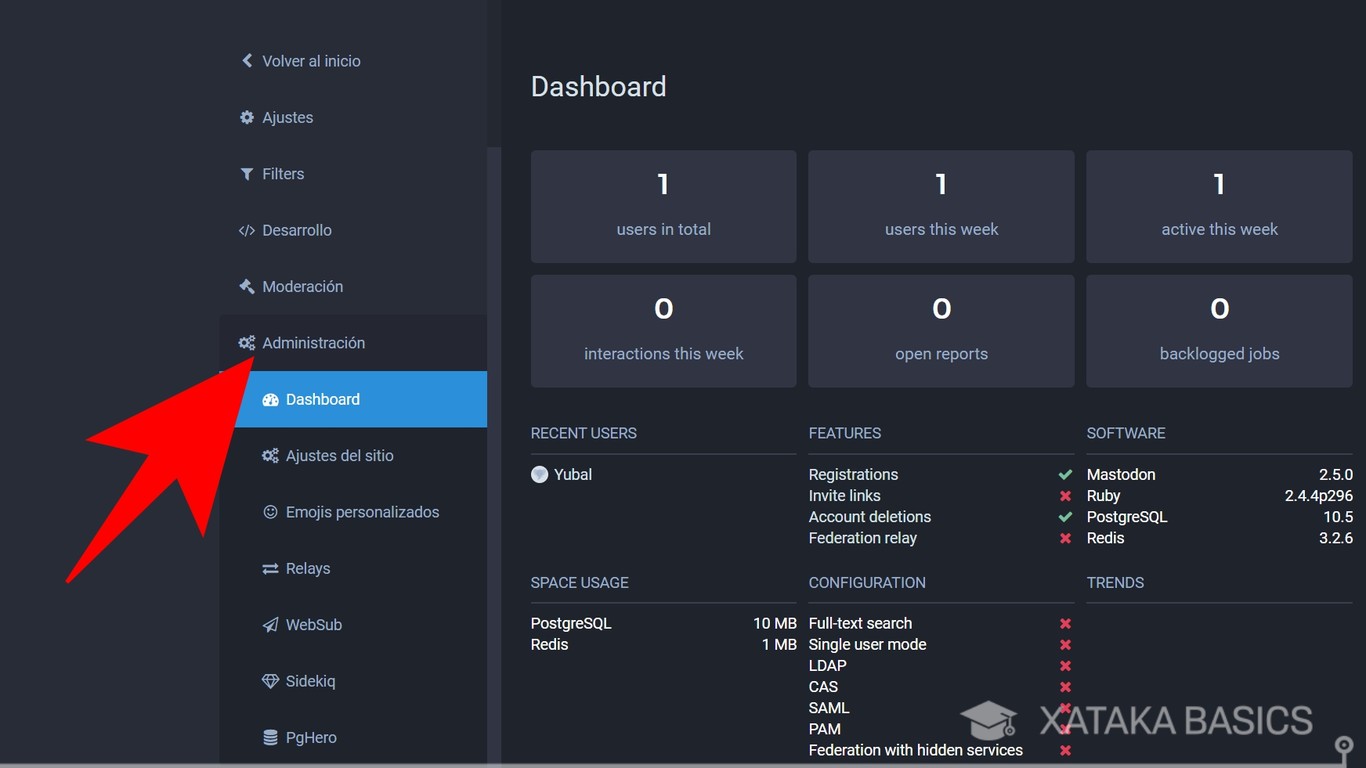Image resolution: width=1366 pixels, height=768 pixels.
Task: Open the Dashboard menu item
Action: 323,399
